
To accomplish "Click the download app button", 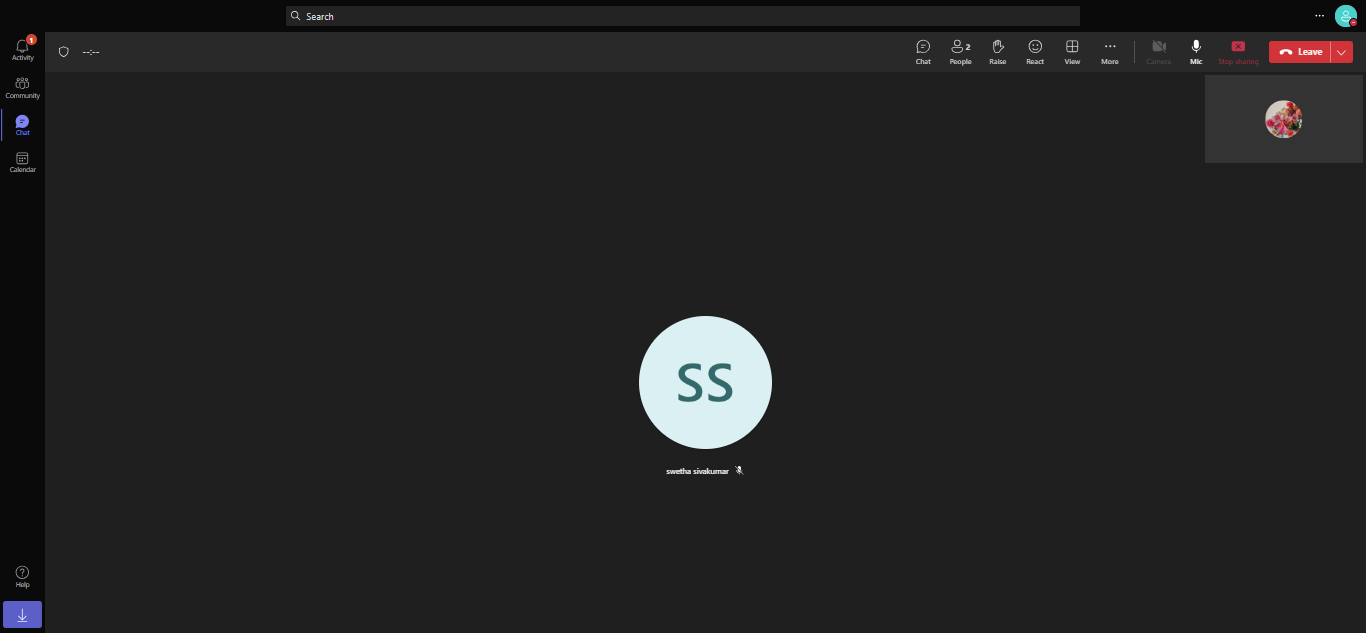I will coord(22,614).
